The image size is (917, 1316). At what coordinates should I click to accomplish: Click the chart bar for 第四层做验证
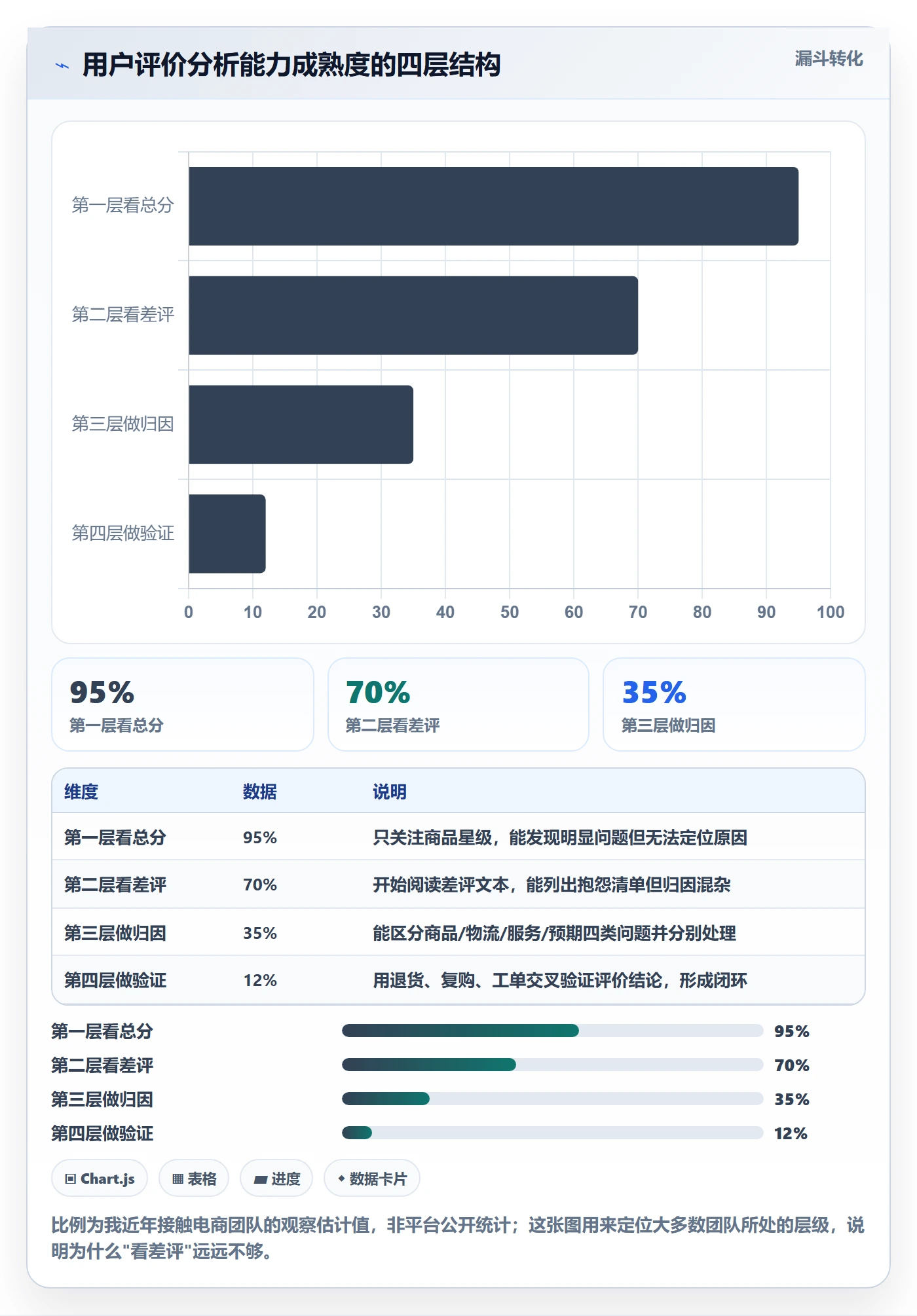[x=227, y=534]
